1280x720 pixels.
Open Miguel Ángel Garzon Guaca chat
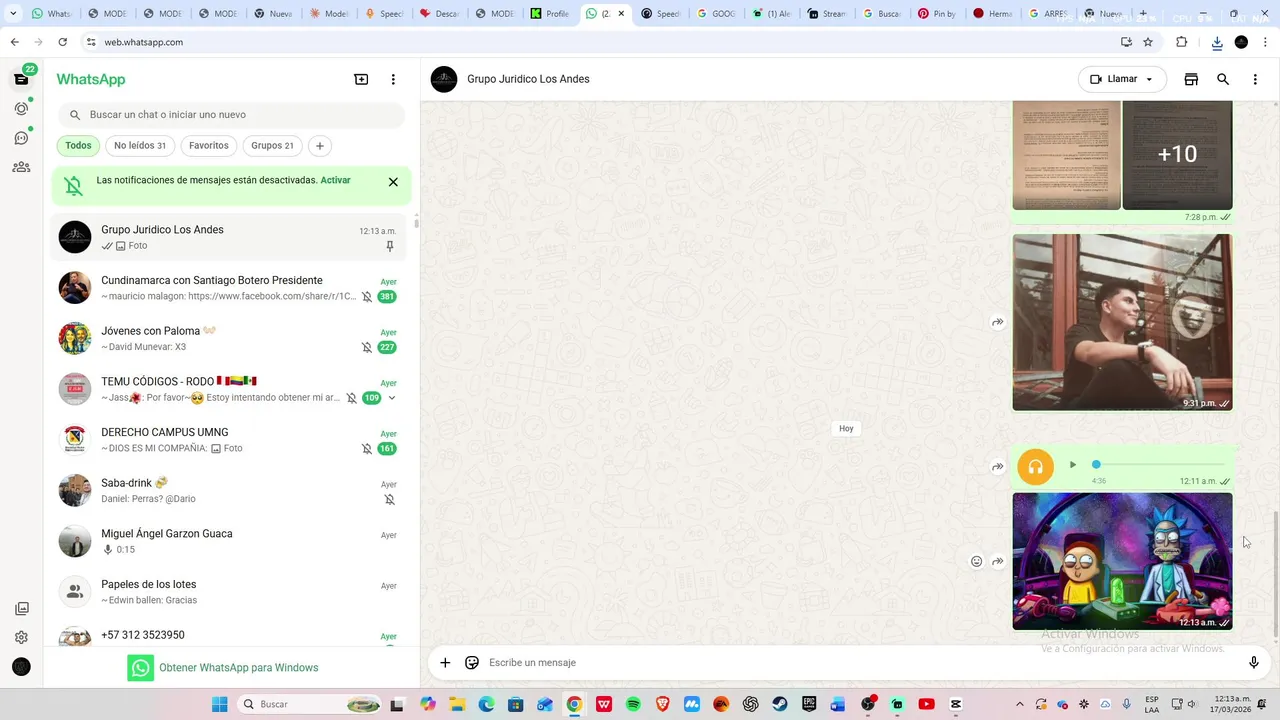point(229,541)
